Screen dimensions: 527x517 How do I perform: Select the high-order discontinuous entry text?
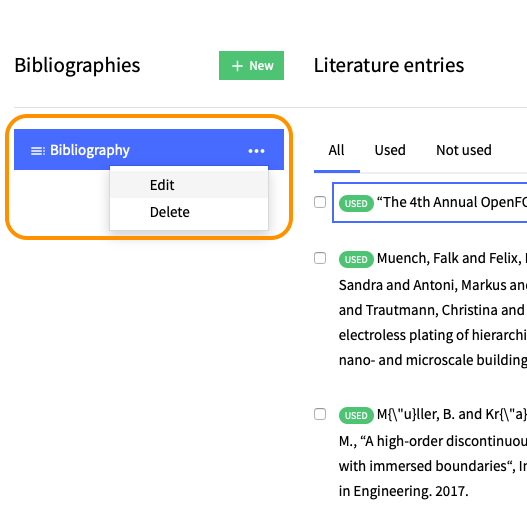433,453
